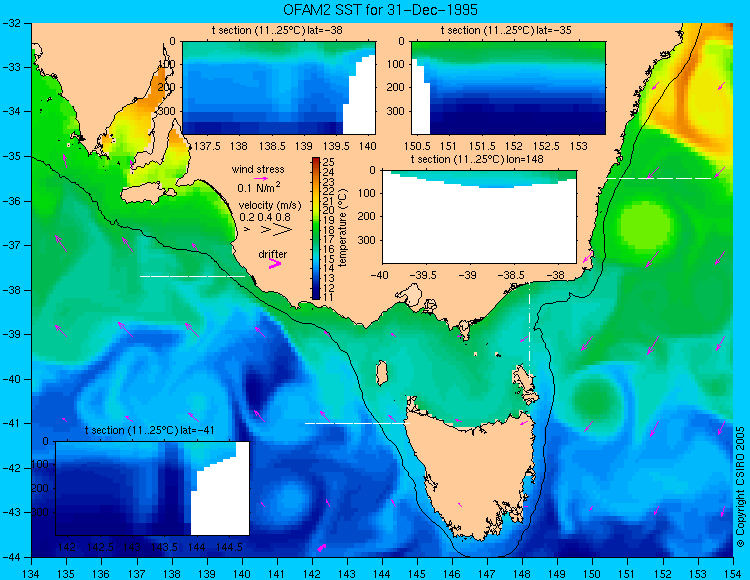This screenshot has height=580, width=750.
Task: Click the 139.5 label in the lat=-38 inset
Action: point(337,146)
